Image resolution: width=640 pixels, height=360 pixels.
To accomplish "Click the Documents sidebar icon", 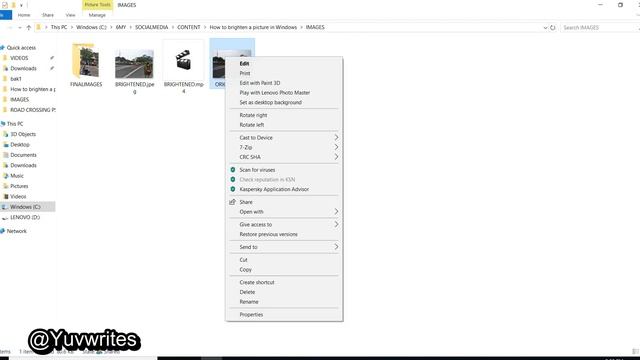I will [x=6, y=155].
